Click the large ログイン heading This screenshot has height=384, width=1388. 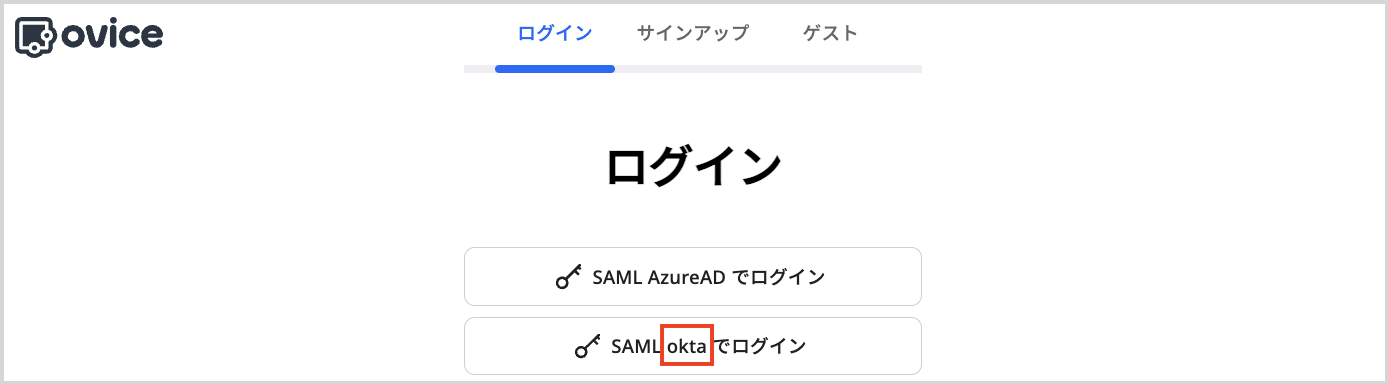click(693, 166)
